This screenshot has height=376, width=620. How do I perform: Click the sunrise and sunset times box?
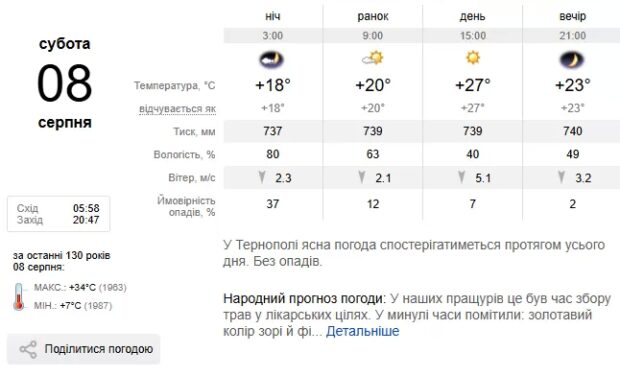pos(59,214)
